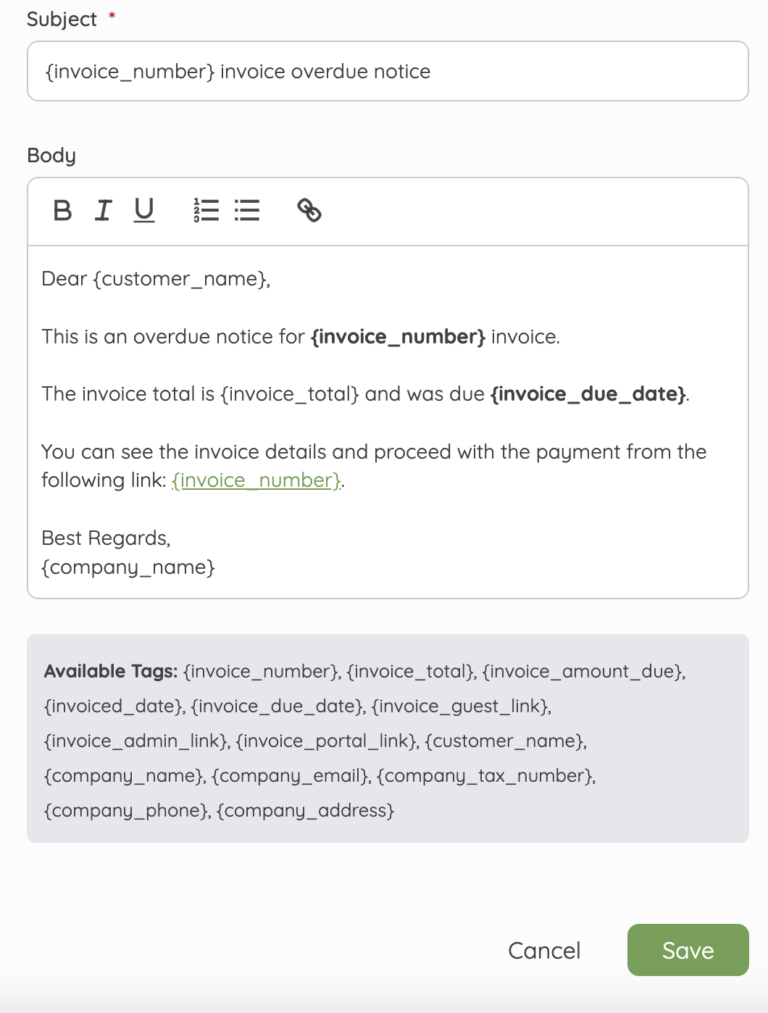Apply italic formatting to body text
Image resolution: width=768 pixels, height=1013 pixels.
(102, 210)
